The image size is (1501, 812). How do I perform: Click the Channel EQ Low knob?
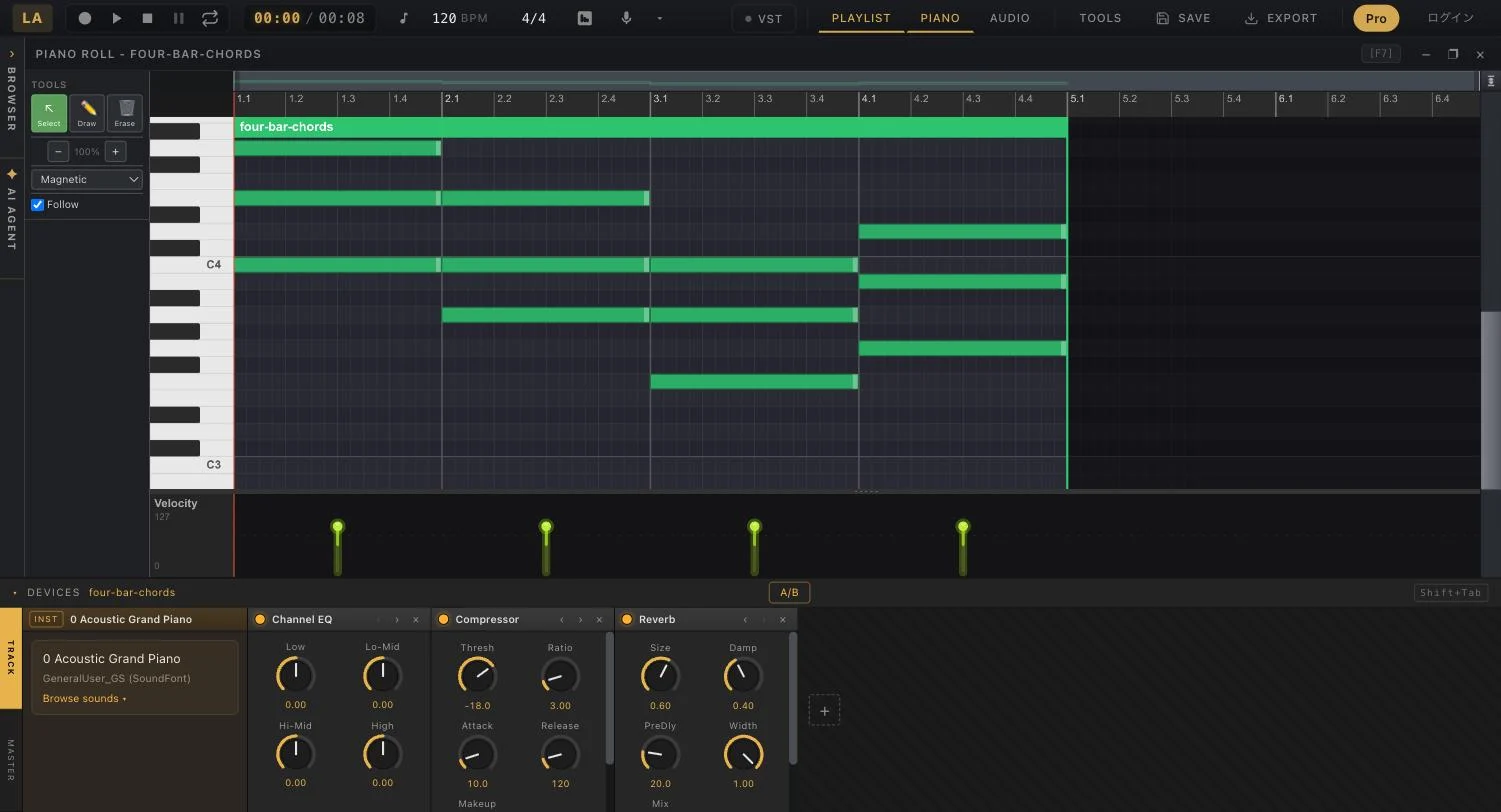(x=295, y=675)
